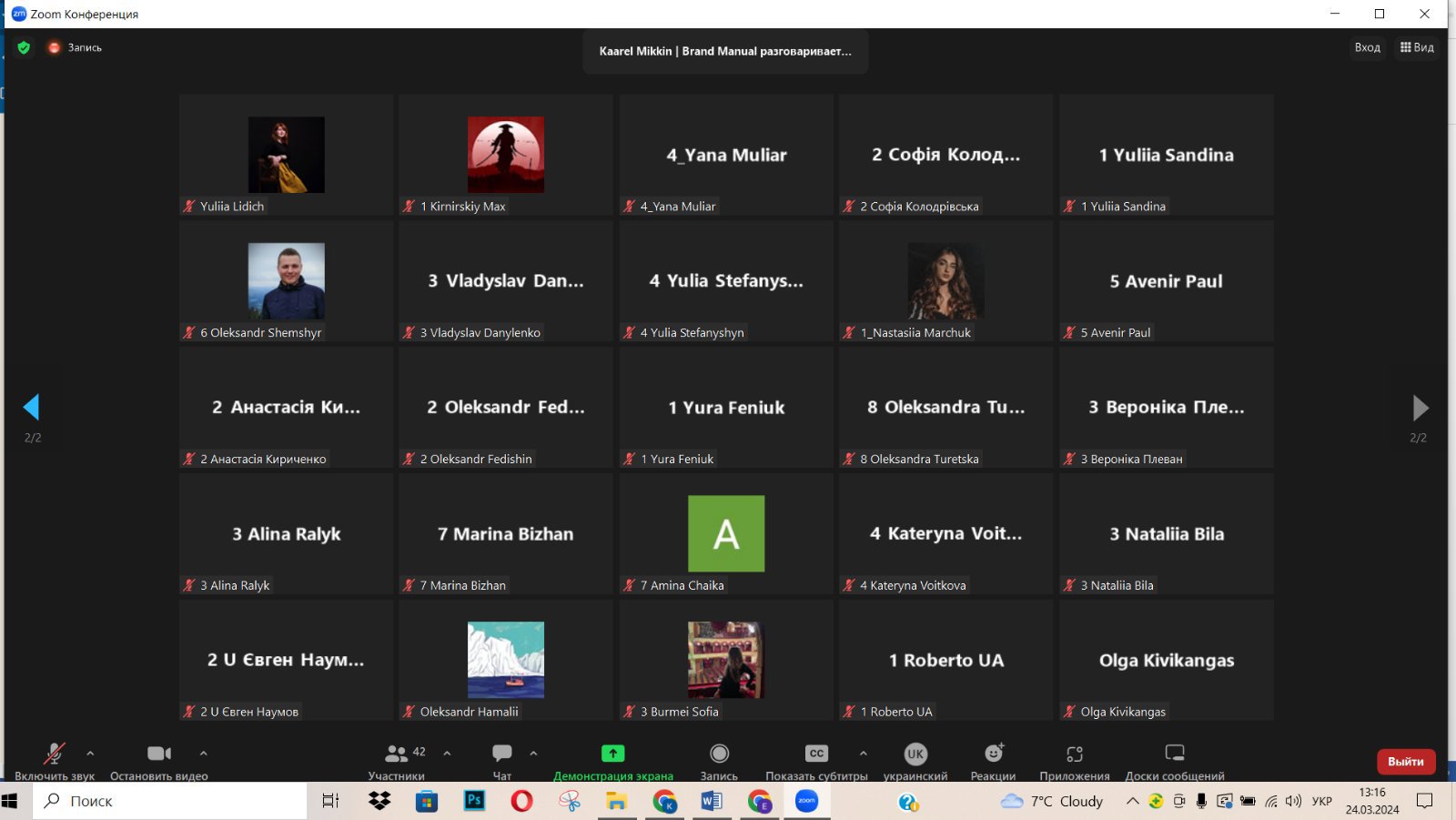Open Task View on taskbar

pos(331,801)
